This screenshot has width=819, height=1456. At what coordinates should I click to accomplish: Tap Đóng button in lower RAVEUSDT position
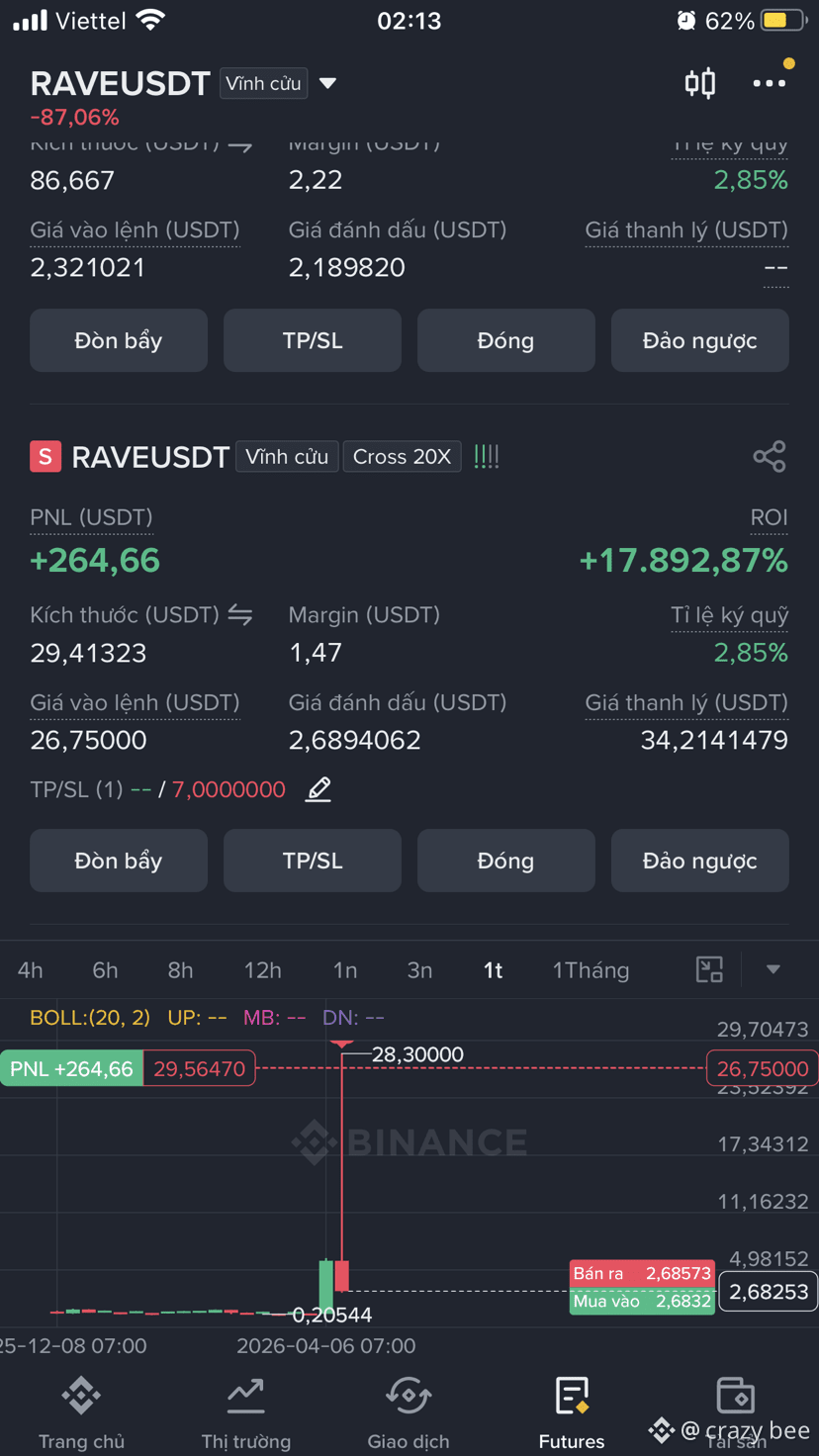[506, 861]
